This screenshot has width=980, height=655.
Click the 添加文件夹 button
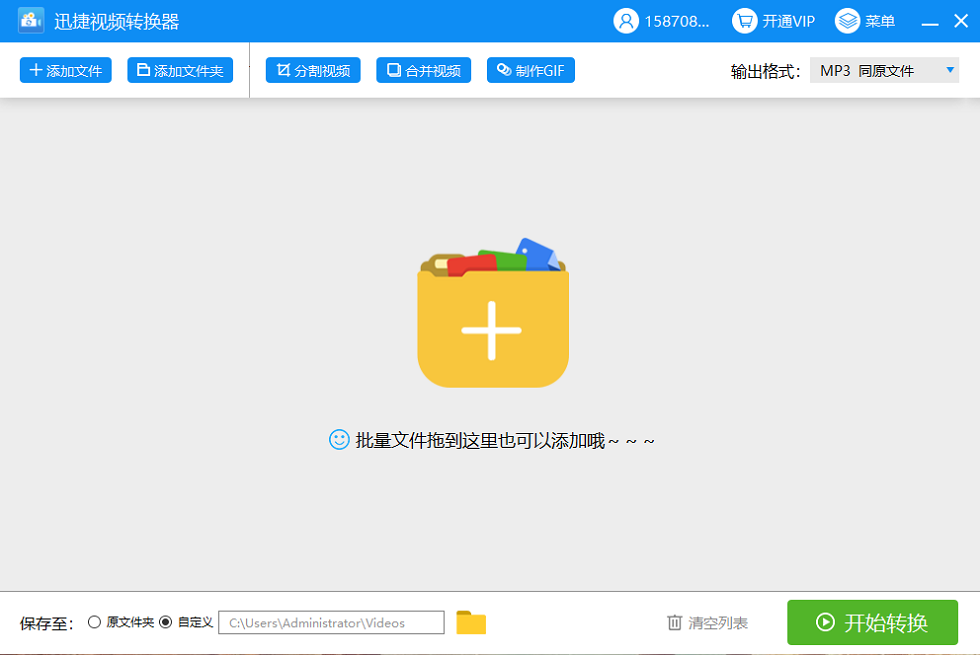click(x=180, y=70)
